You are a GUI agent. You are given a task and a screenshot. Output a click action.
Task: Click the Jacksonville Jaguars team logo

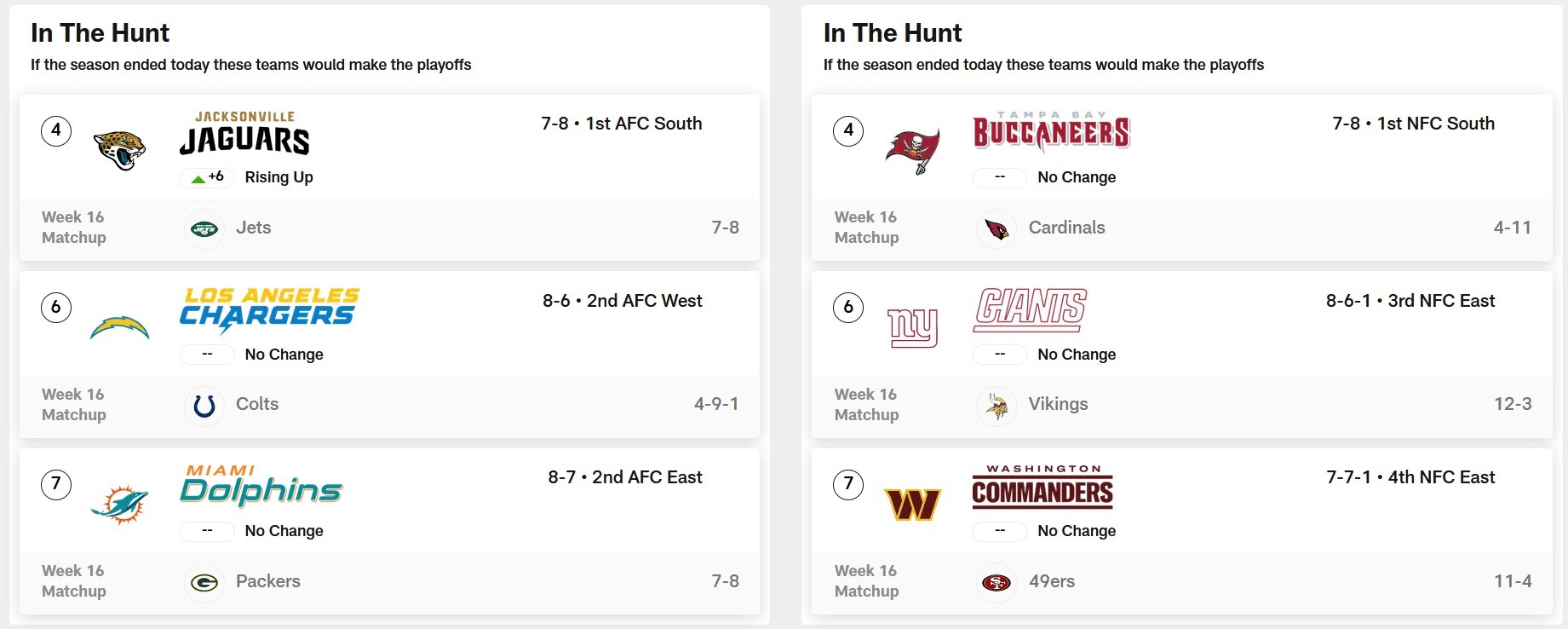[x=119, y=150]
